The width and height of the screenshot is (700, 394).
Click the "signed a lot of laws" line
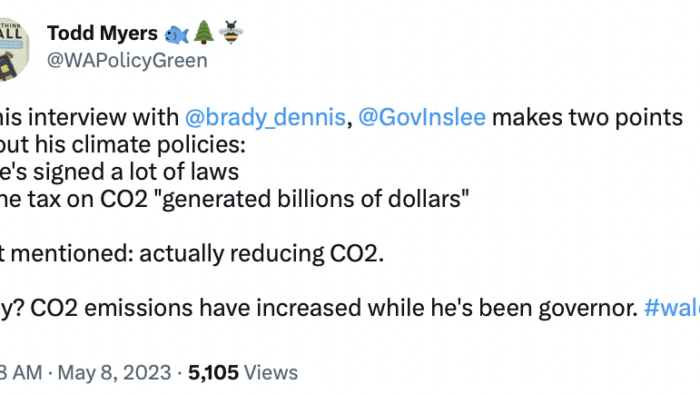point(136,172)
